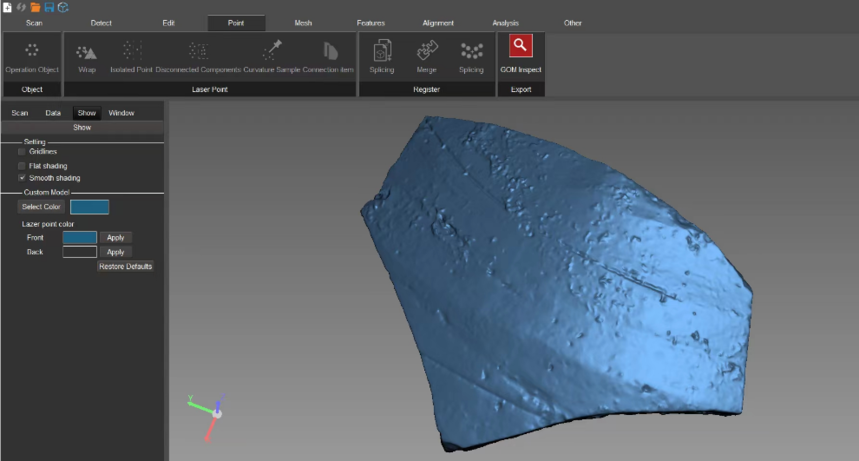Click the Export group label
The image size is (859, 461).
(x=521, y=89)
